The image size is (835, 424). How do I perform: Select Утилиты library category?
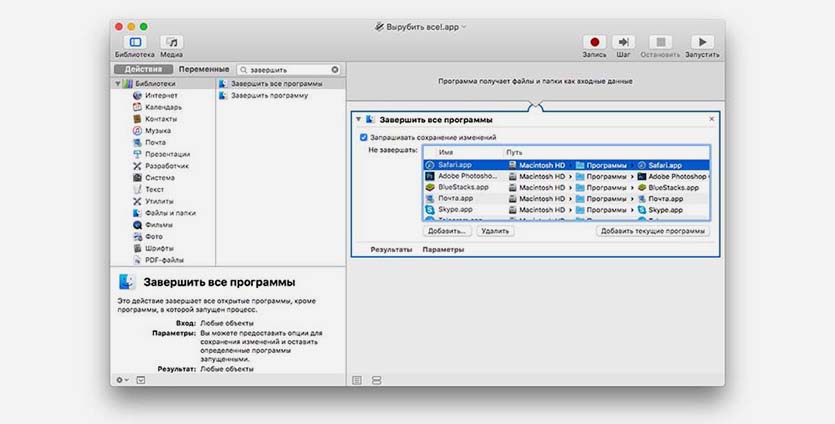159,201
